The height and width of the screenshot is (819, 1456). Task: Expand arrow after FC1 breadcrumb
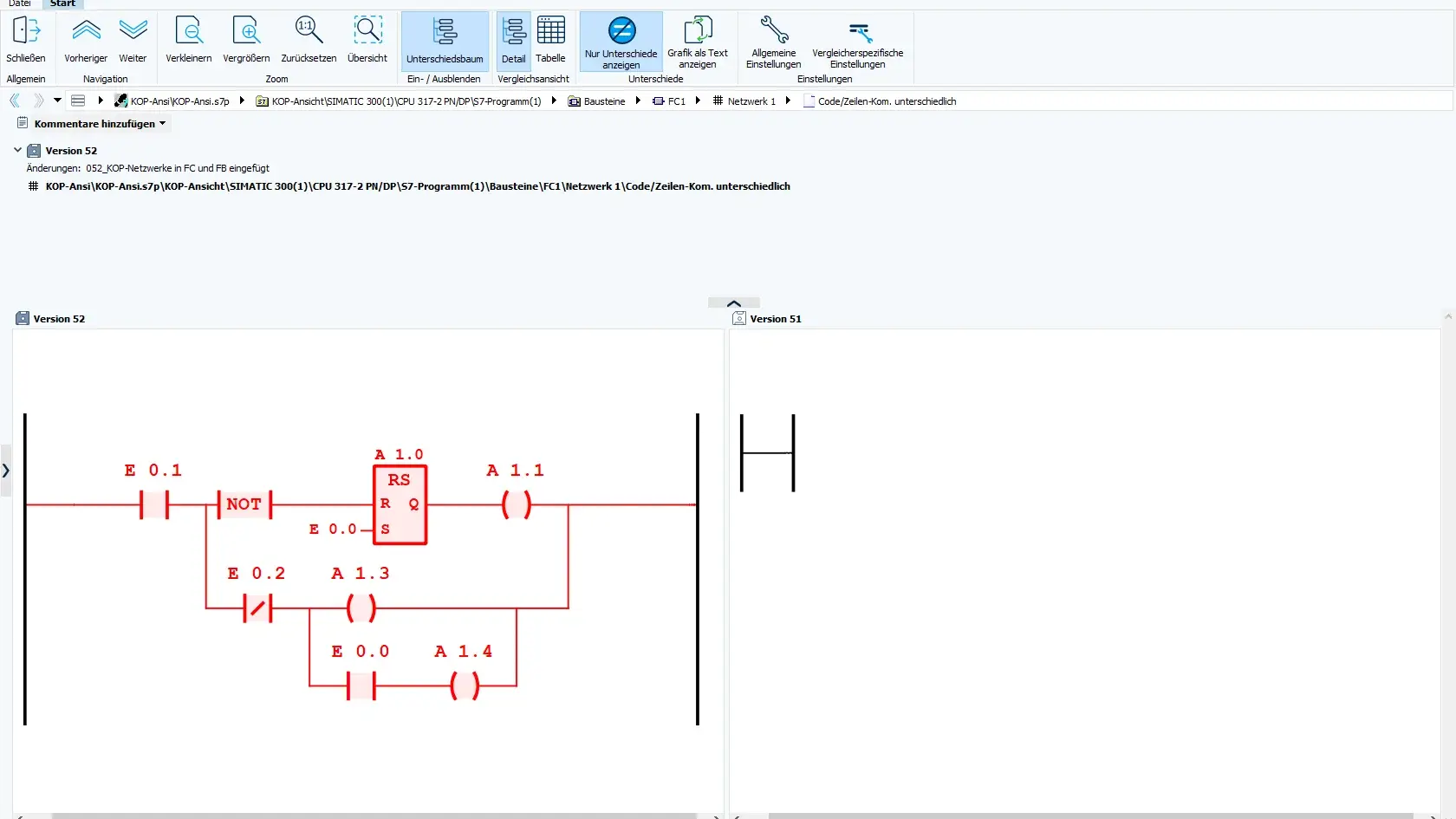(x=698, y=101)
